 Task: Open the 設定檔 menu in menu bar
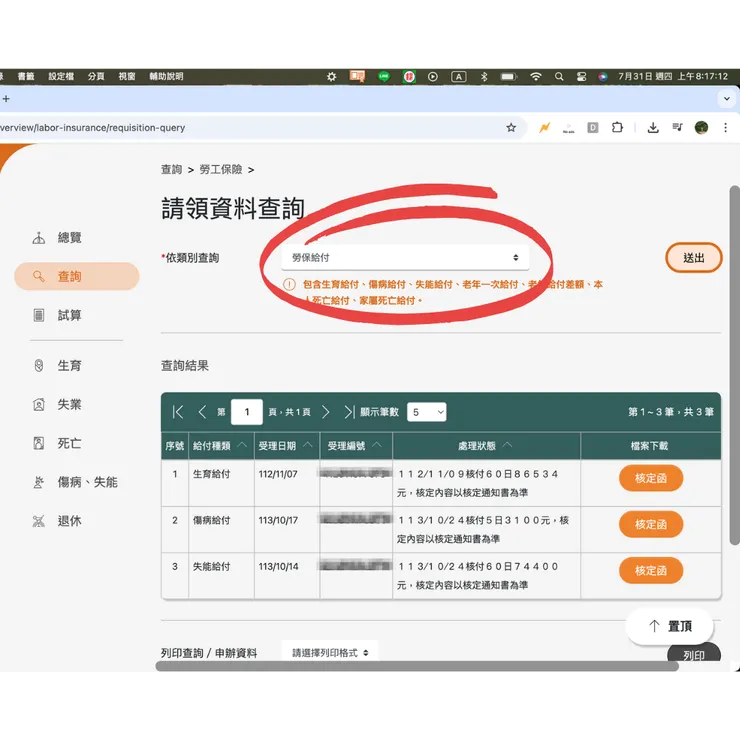[x=61, y=76]
